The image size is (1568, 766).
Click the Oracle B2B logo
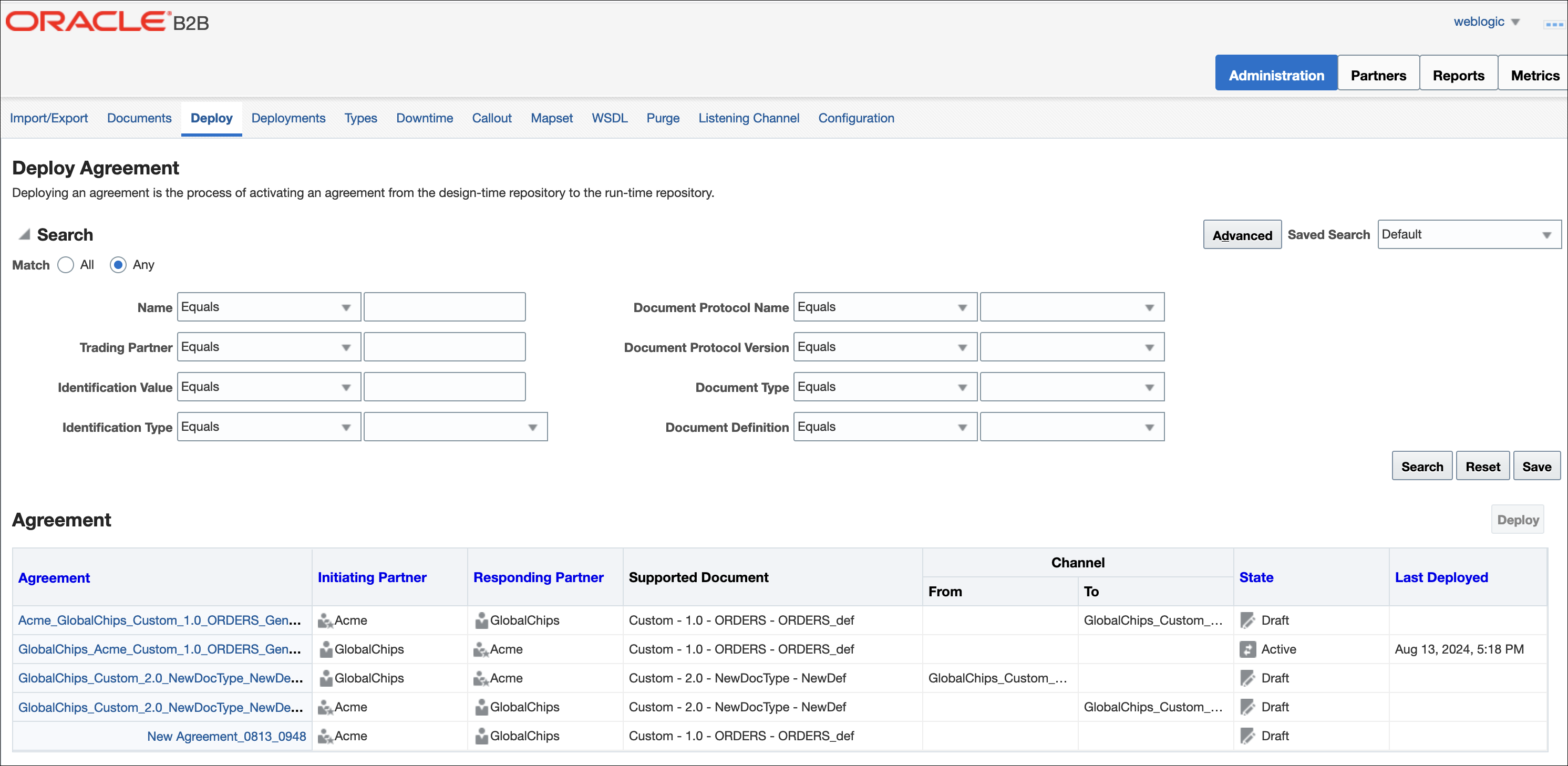pos(107,22)
